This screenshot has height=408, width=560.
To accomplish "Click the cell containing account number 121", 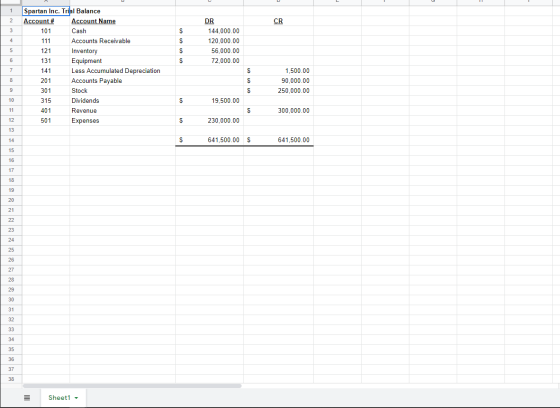I will pyautogui.click(x=46, y=51).
